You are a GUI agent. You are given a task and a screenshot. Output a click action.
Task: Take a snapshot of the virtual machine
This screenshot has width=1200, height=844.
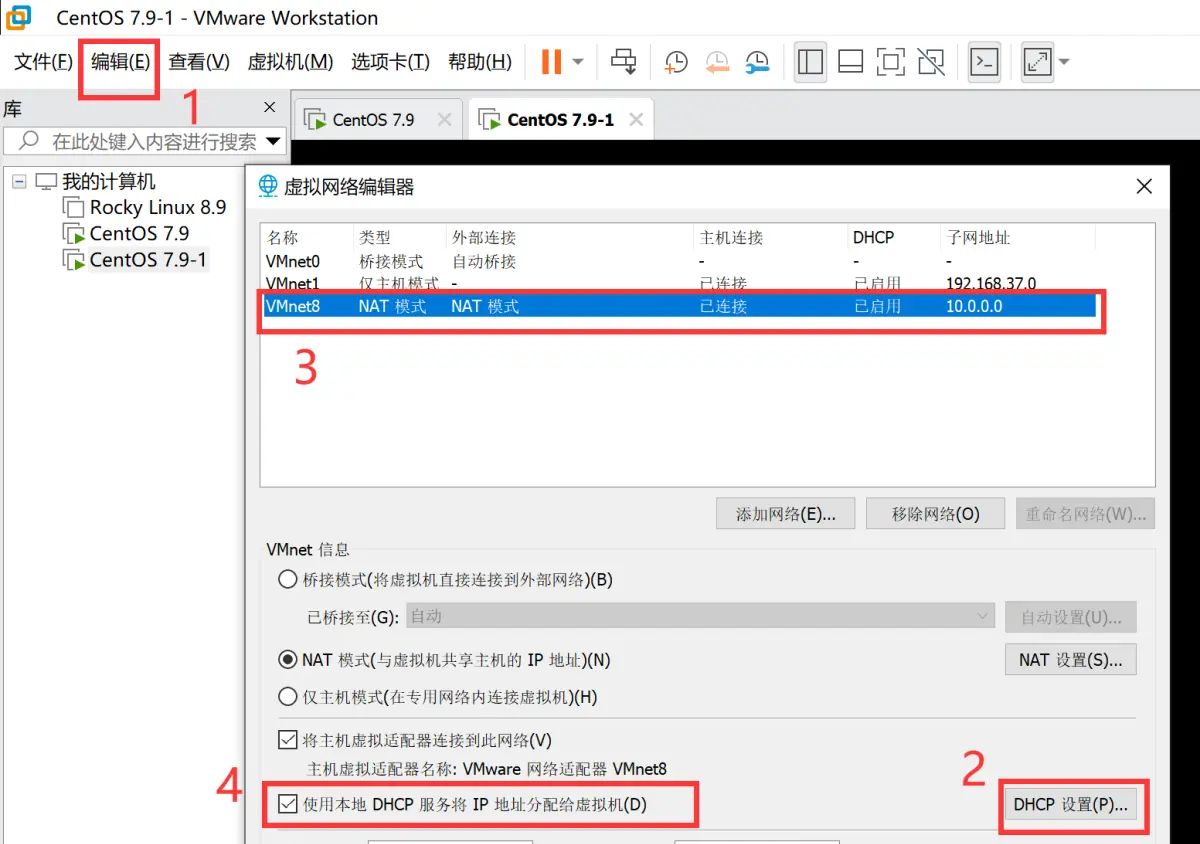(676, 61)
